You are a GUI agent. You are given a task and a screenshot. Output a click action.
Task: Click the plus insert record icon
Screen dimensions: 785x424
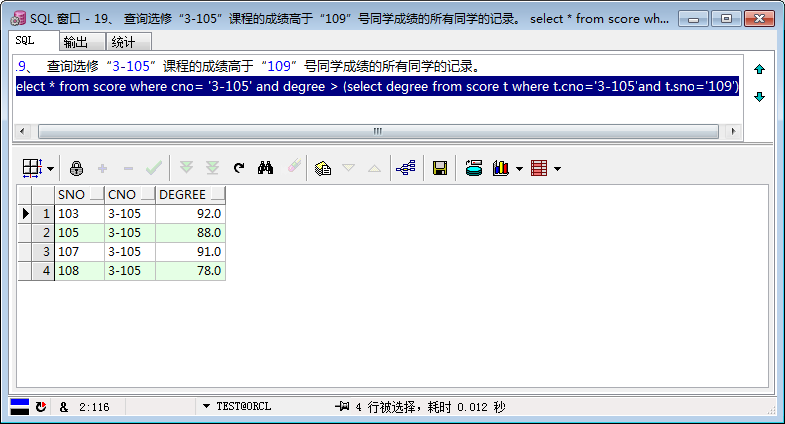[x=103, y=169]
